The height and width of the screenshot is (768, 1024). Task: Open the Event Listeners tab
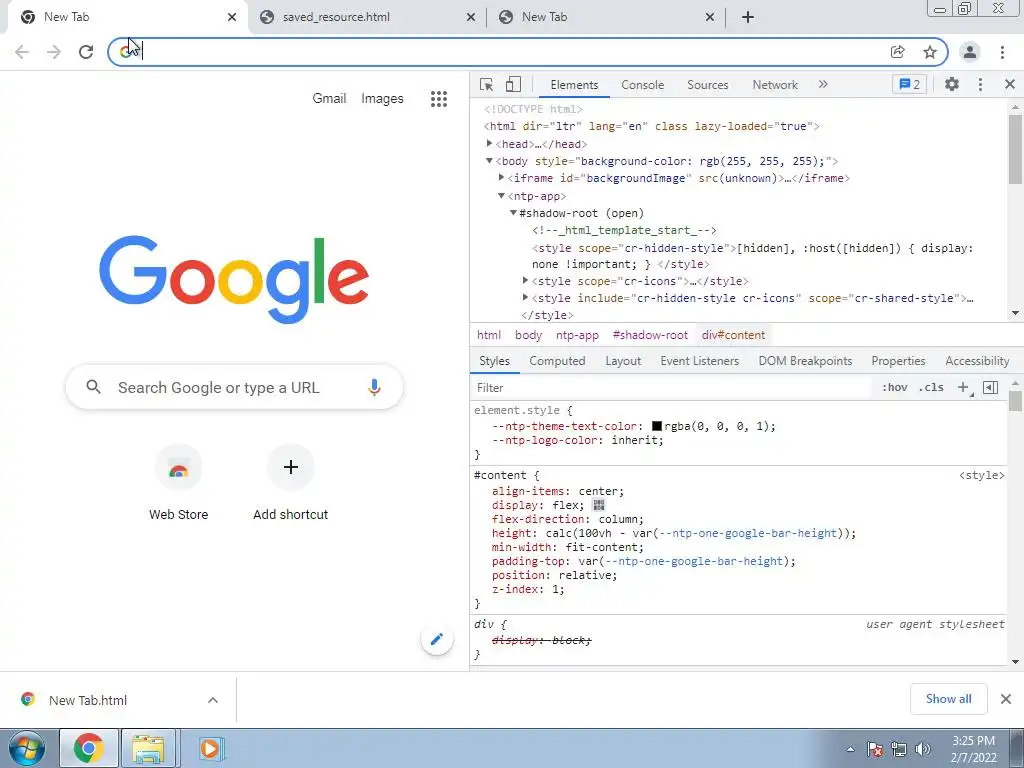pos(699,360)
